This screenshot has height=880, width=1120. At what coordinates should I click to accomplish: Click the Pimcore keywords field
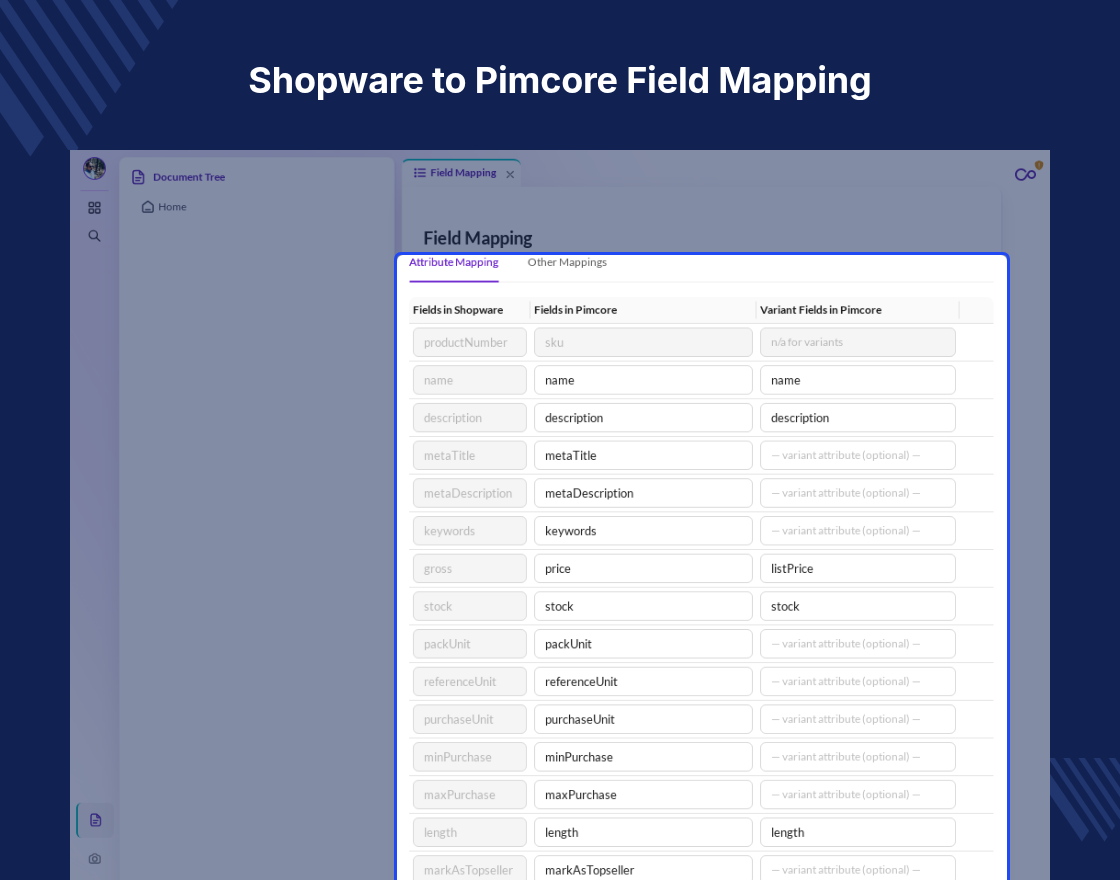[x=643, y=531]
